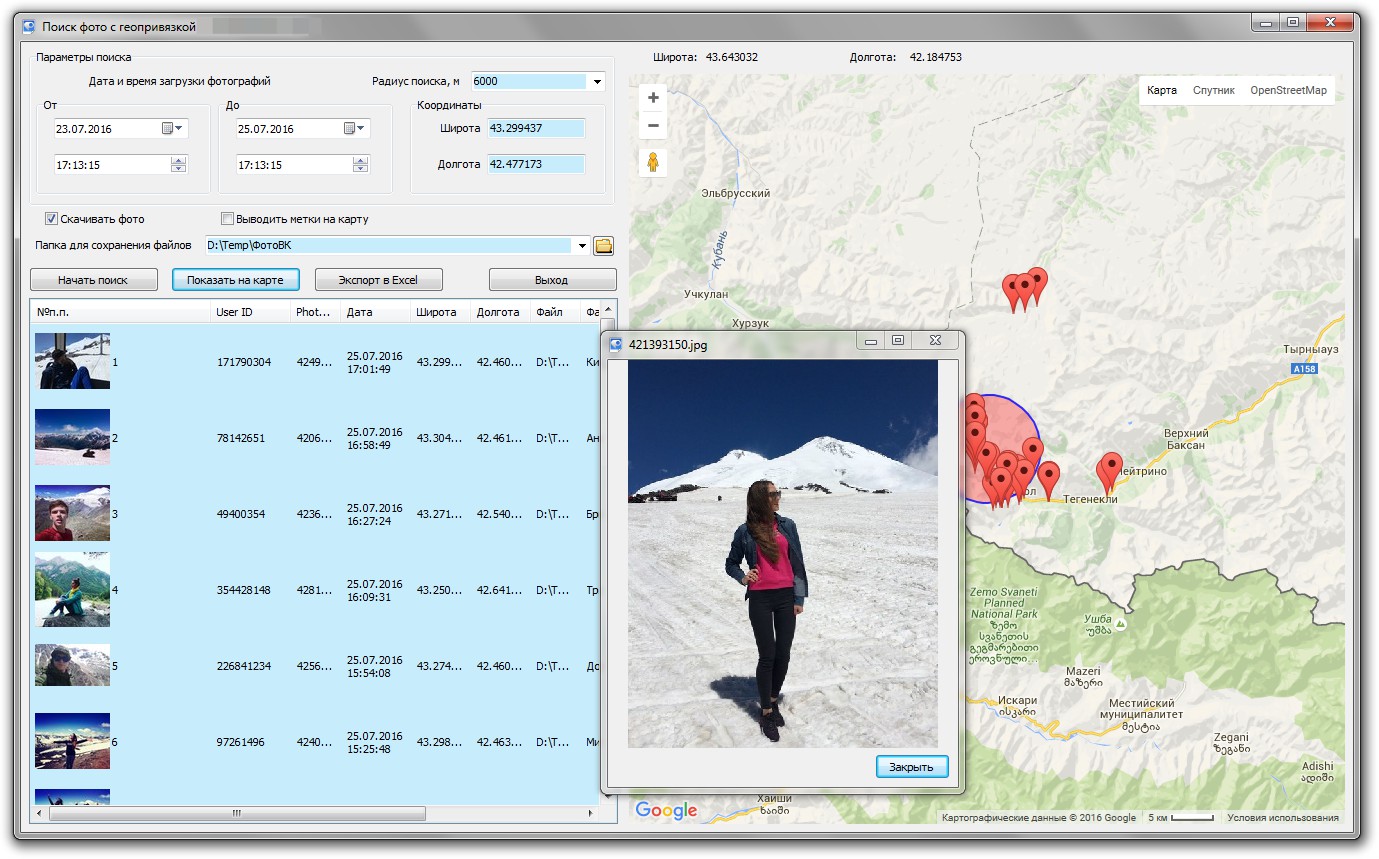
Task: Click date cell "25.07.2016 16:27:24"
Action: tap(375, 514)
